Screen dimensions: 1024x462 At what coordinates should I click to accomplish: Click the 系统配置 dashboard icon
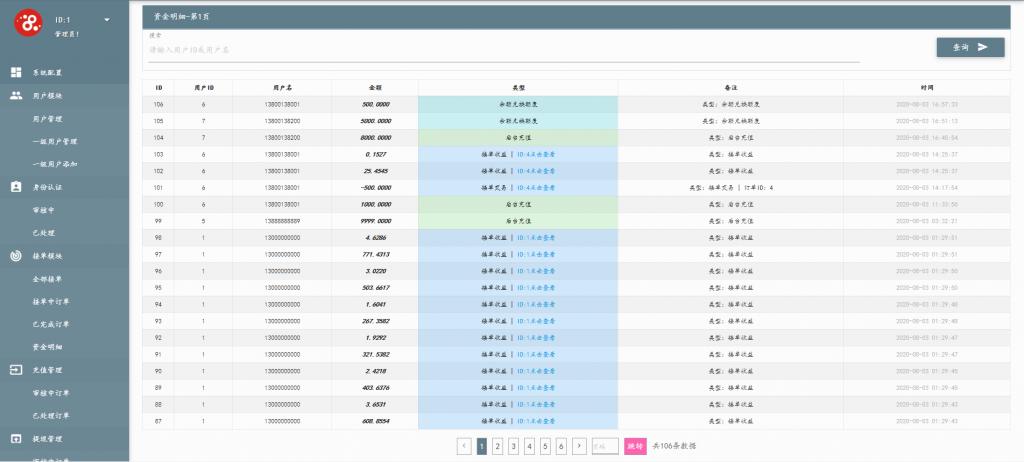coord(16,72)
